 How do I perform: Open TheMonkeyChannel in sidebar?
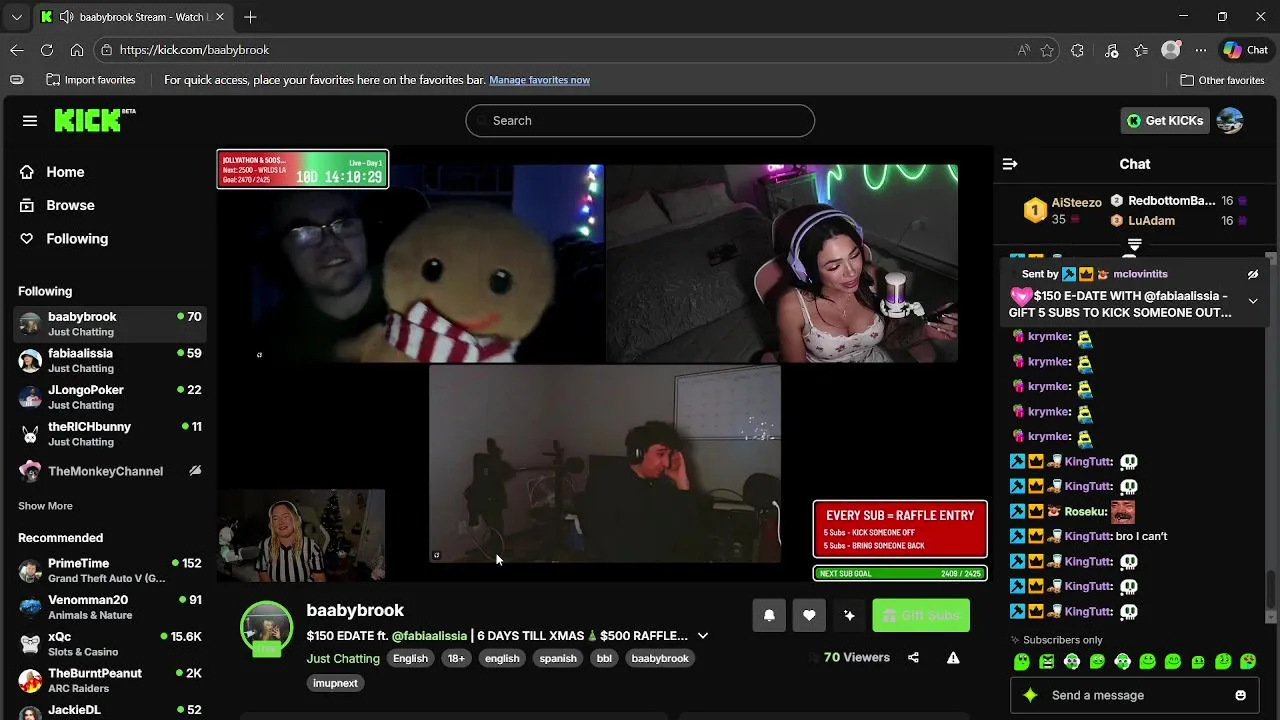[x=110, y=471]
